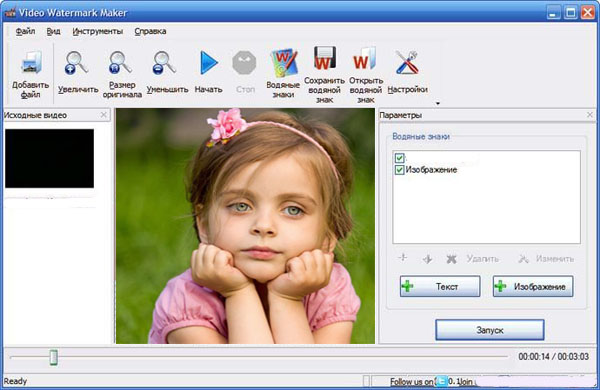The height and width of the screenshot is (390, 600).
Task: Select the Размер оригинала zoom icon
Action: pos(120,62)
